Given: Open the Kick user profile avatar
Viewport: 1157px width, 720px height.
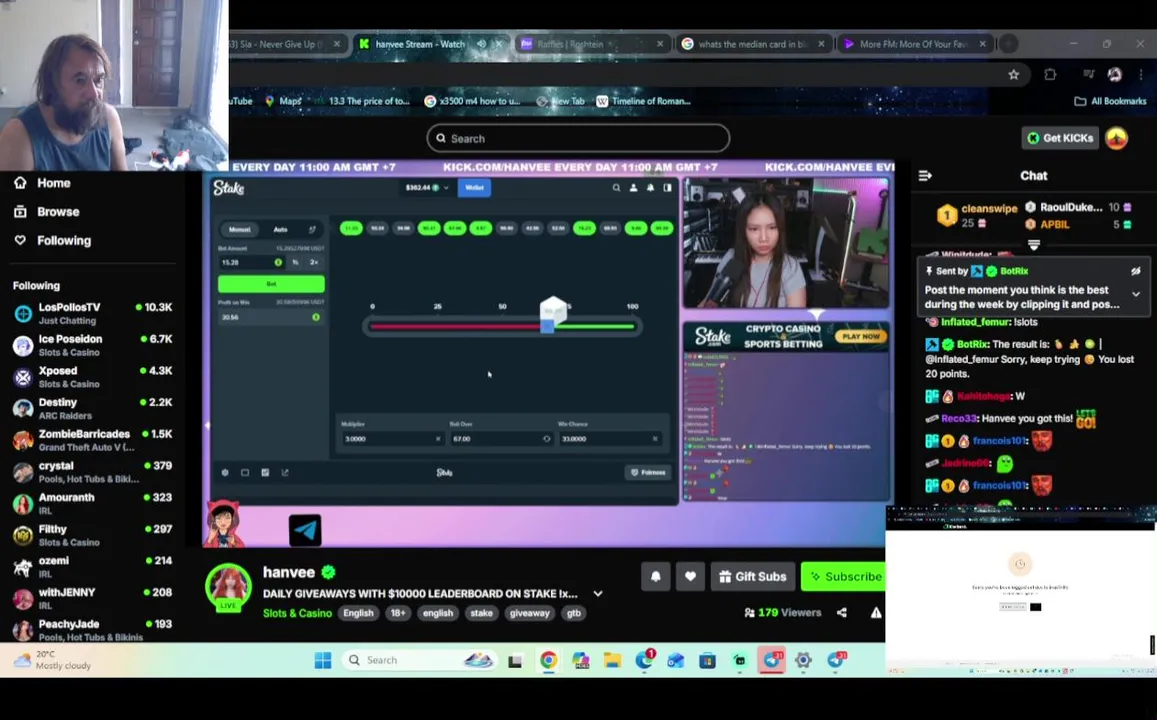Looking at the screenshot, I should click(x=1116, y=138).
